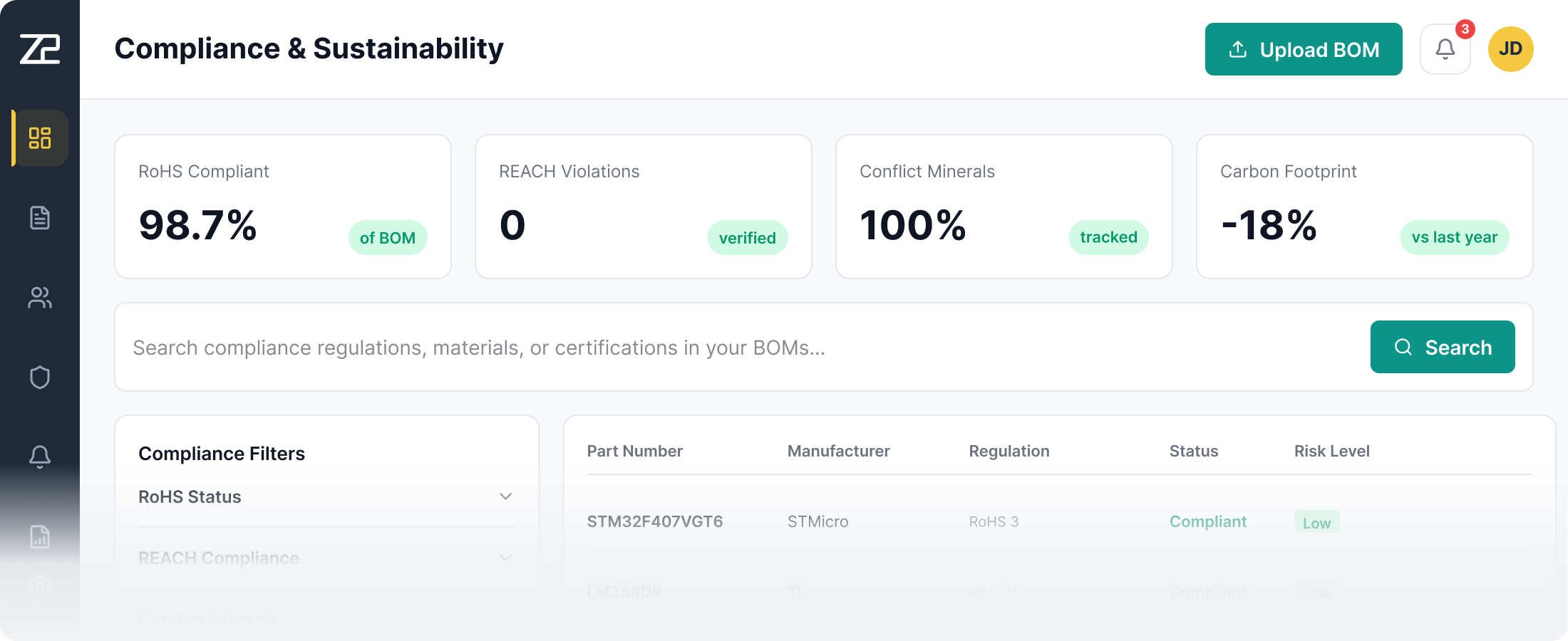Click the 'of BOM' badge
1568x641 pixels.
[x=388, y=238]
